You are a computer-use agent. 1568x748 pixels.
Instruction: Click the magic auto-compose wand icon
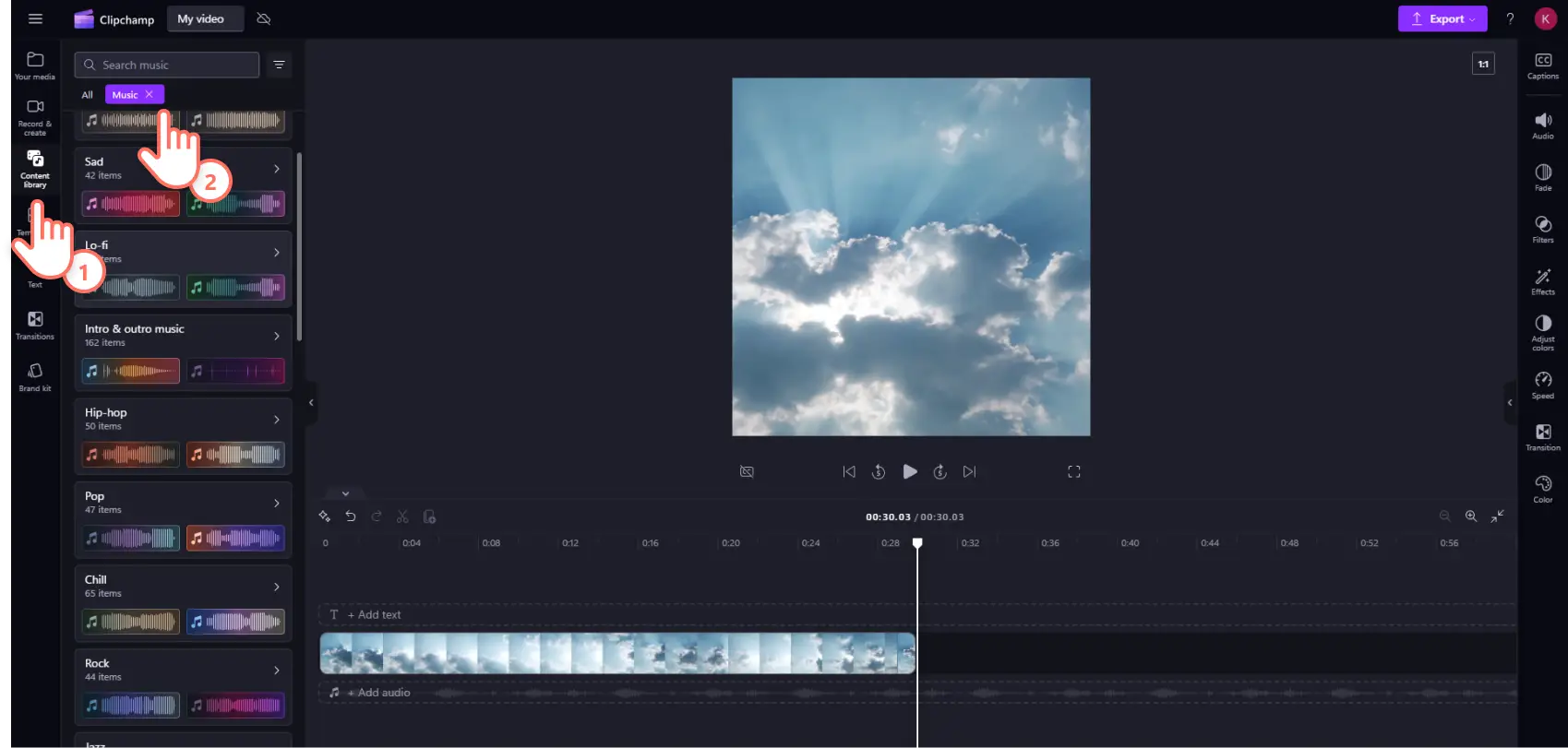(325, 516)
